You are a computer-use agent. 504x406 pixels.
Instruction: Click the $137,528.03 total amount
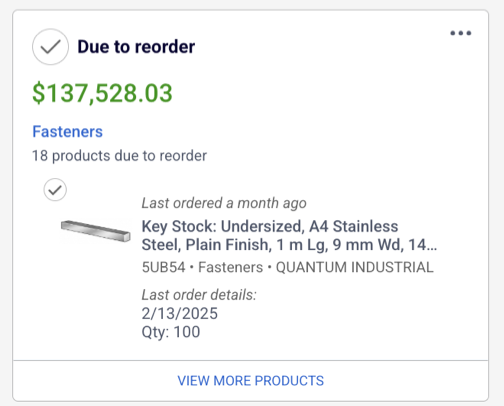tap(102, 93)
